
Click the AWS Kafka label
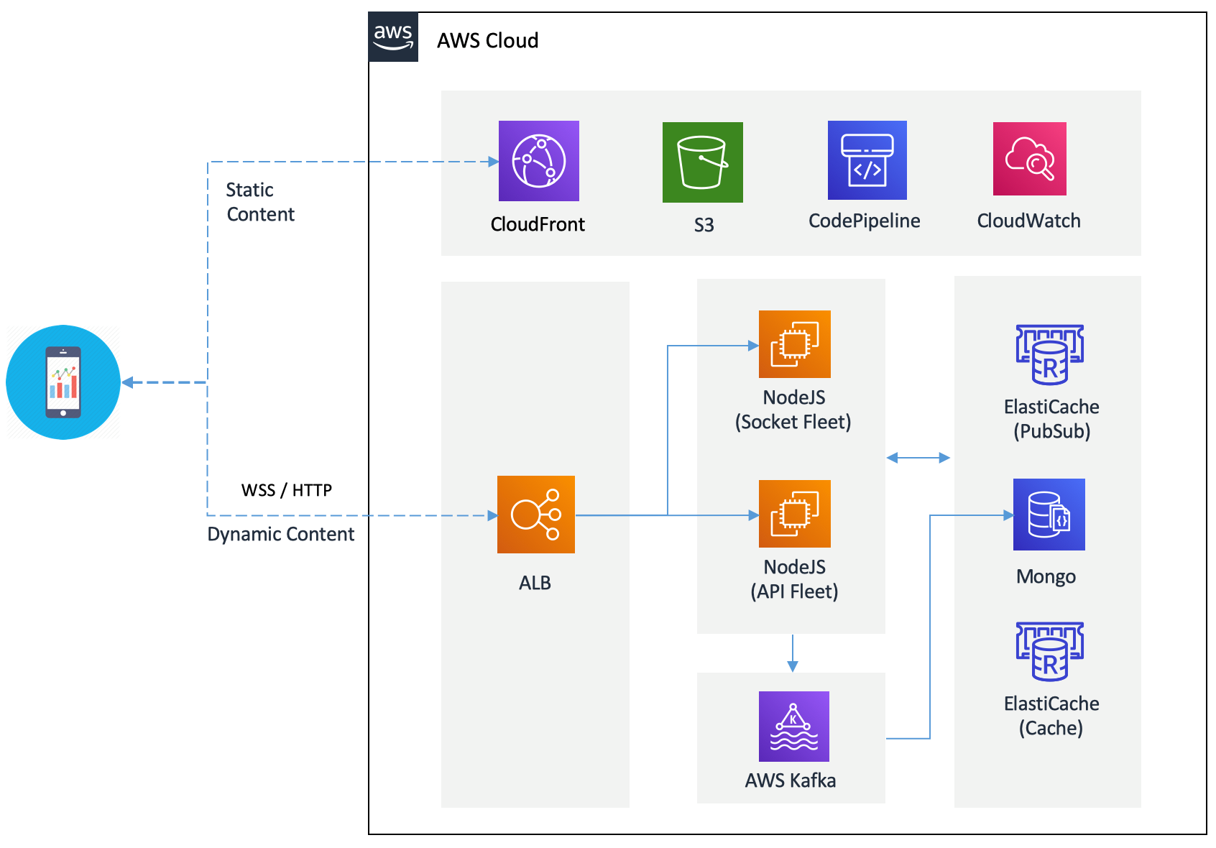click(x=791, y=780)
